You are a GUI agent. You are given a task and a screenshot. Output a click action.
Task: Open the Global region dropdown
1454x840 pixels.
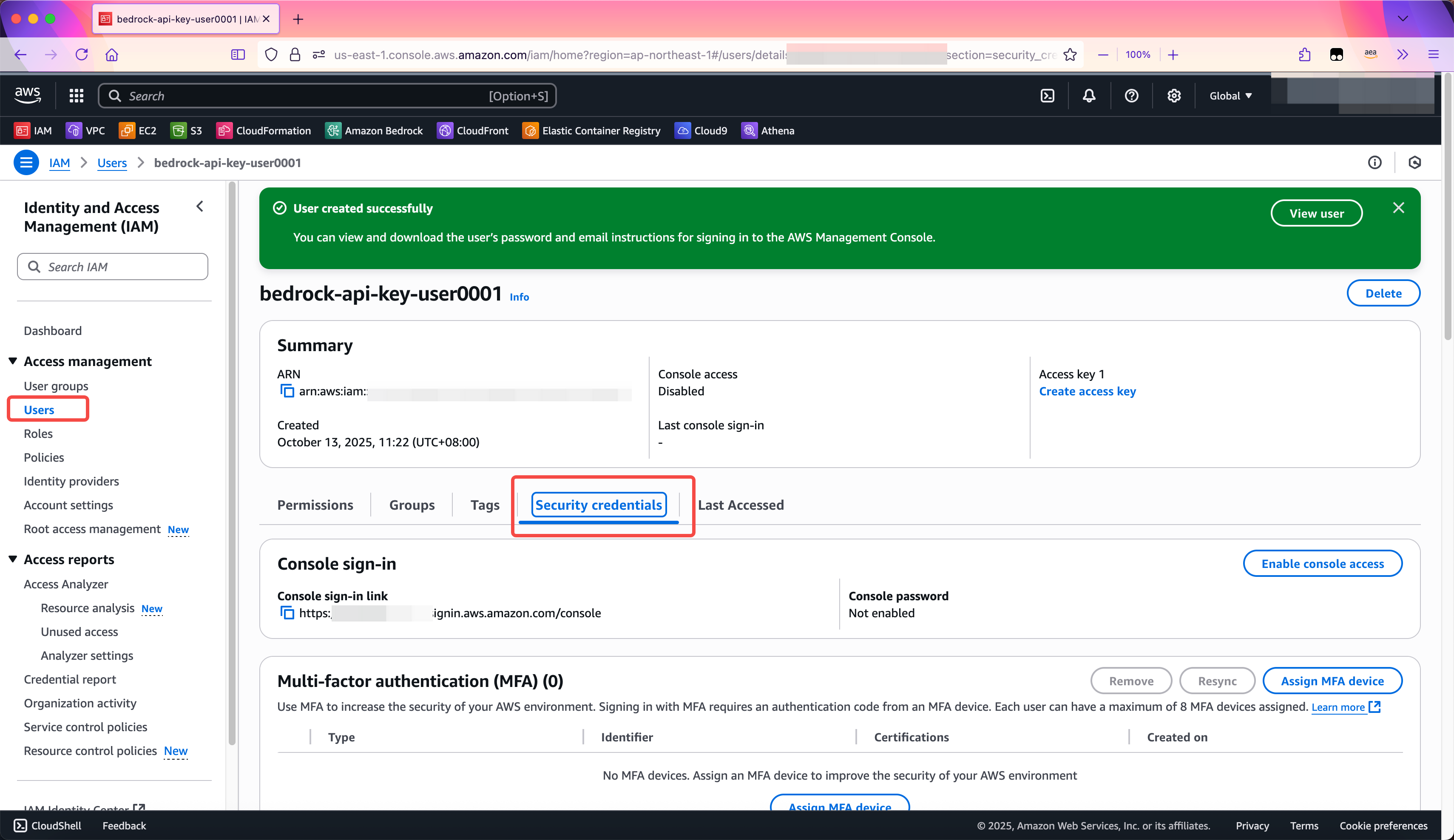tap(1230, 96)
